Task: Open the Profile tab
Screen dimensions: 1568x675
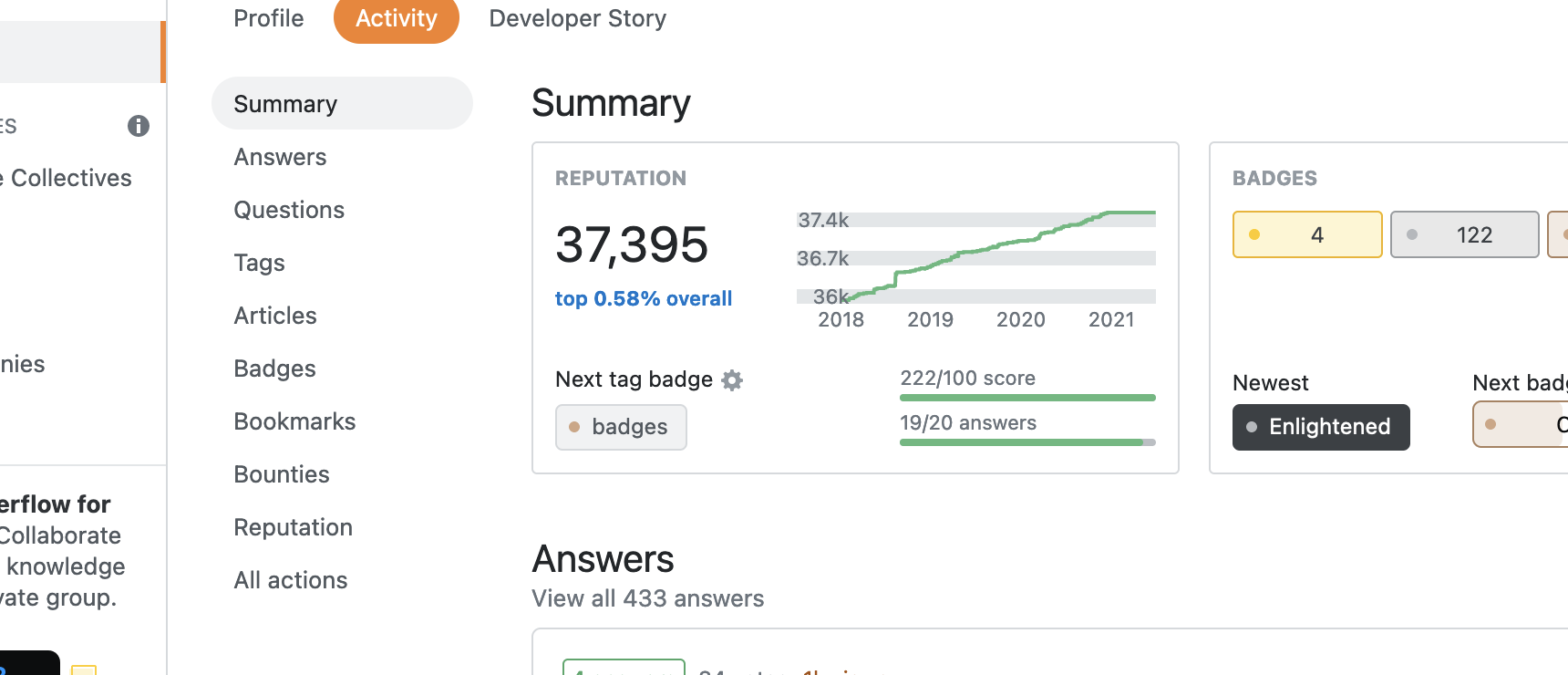Action: [268, 18]
